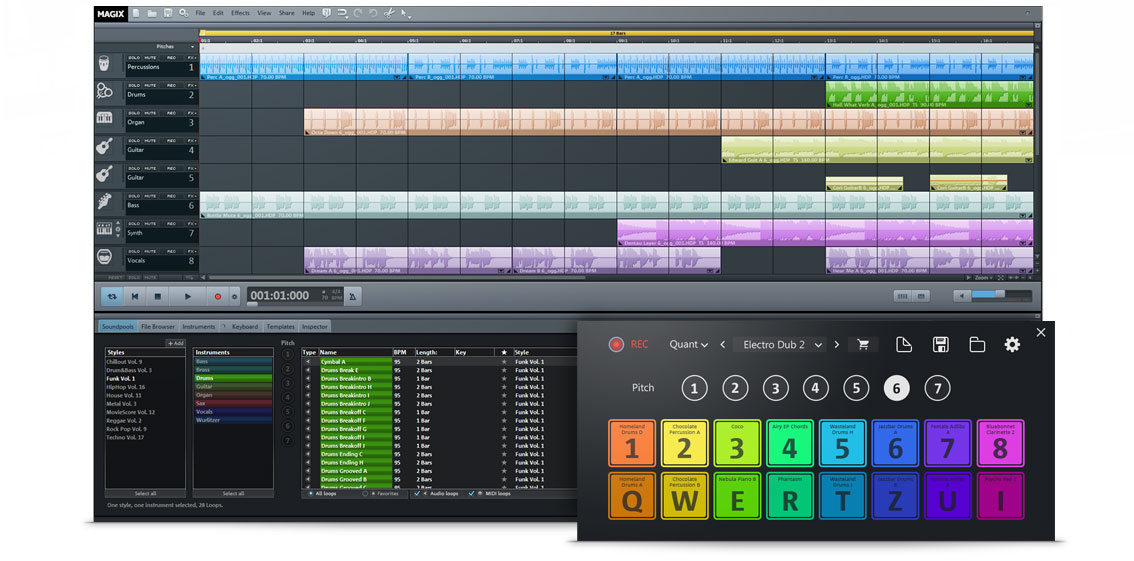Mute the Drums track

150,85
